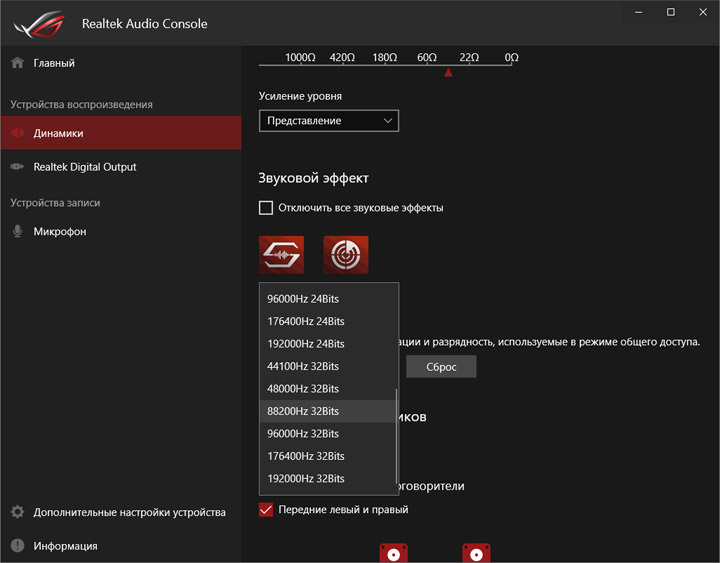Choose 192000Hz 24Bits format

pyautogui.click(x=328, y=344)
